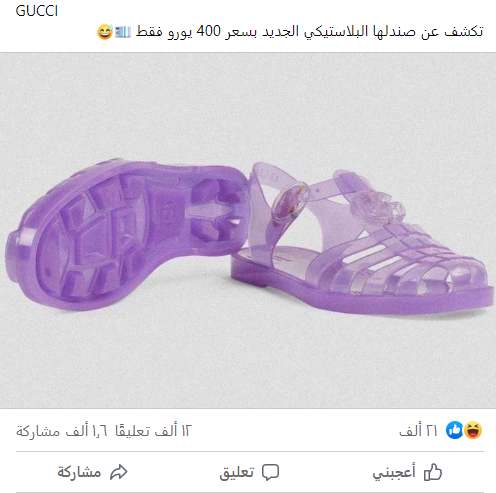Image resolution: width=496 pixels, height=493 pixels.
Task: Open the Haha laughing reaction icon
Action: click(x=473, y=430)
